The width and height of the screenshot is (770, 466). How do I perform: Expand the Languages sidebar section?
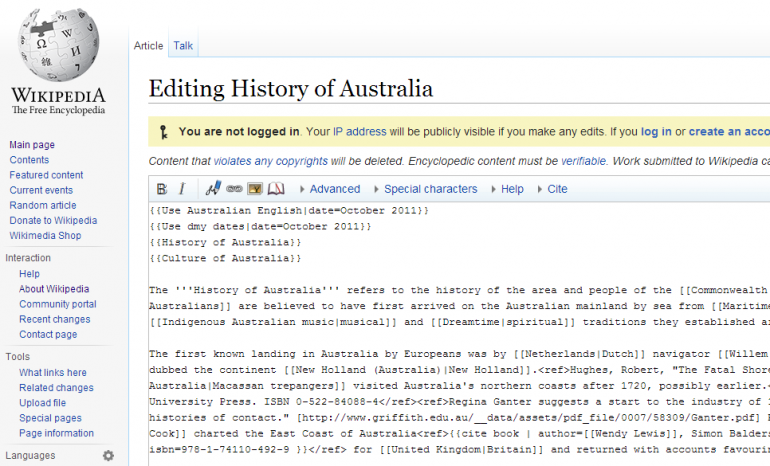click(x=30, y=456)
